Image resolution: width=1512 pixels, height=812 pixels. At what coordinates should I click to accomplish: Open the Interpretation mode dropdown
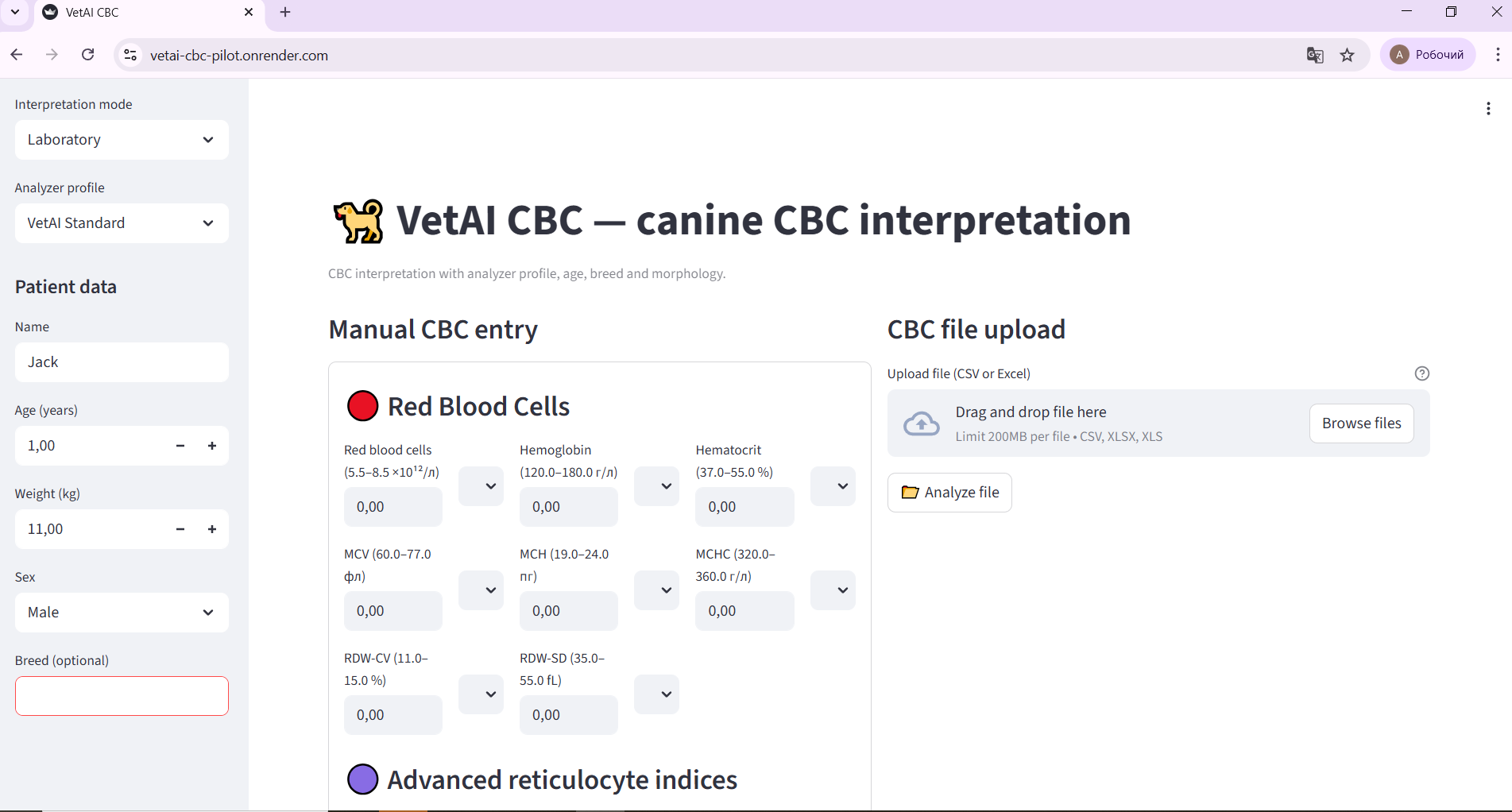tap(121, 139)
